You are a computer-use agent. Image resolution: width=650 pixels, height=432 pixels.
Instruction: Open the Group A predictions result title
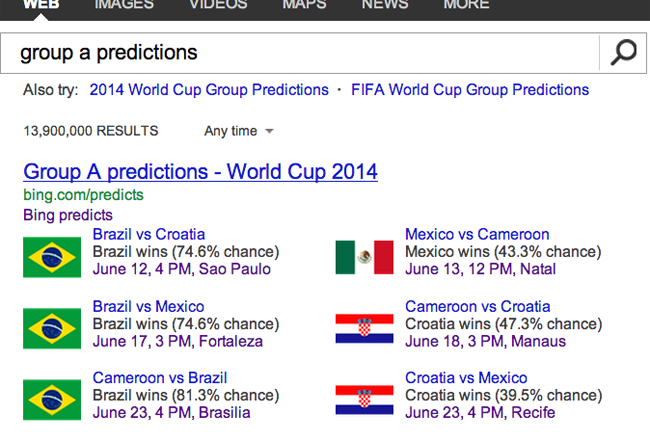click(x=200, y=171)
